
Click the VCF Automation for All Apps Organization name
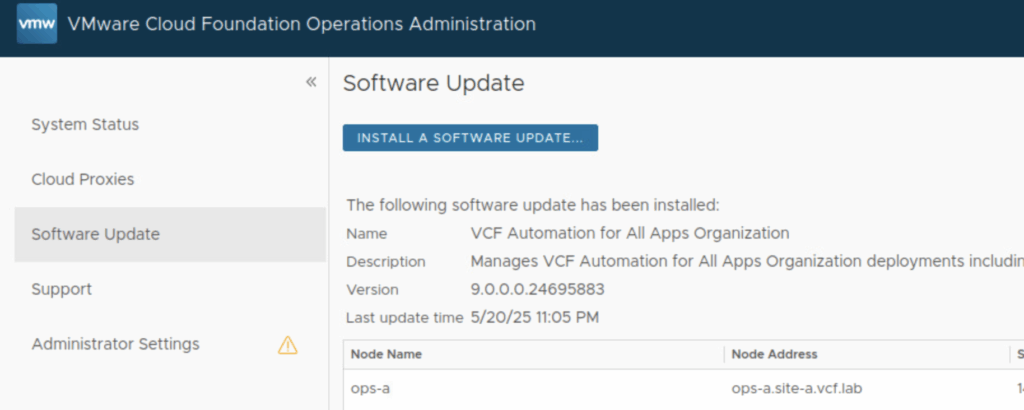coord(629,234)
